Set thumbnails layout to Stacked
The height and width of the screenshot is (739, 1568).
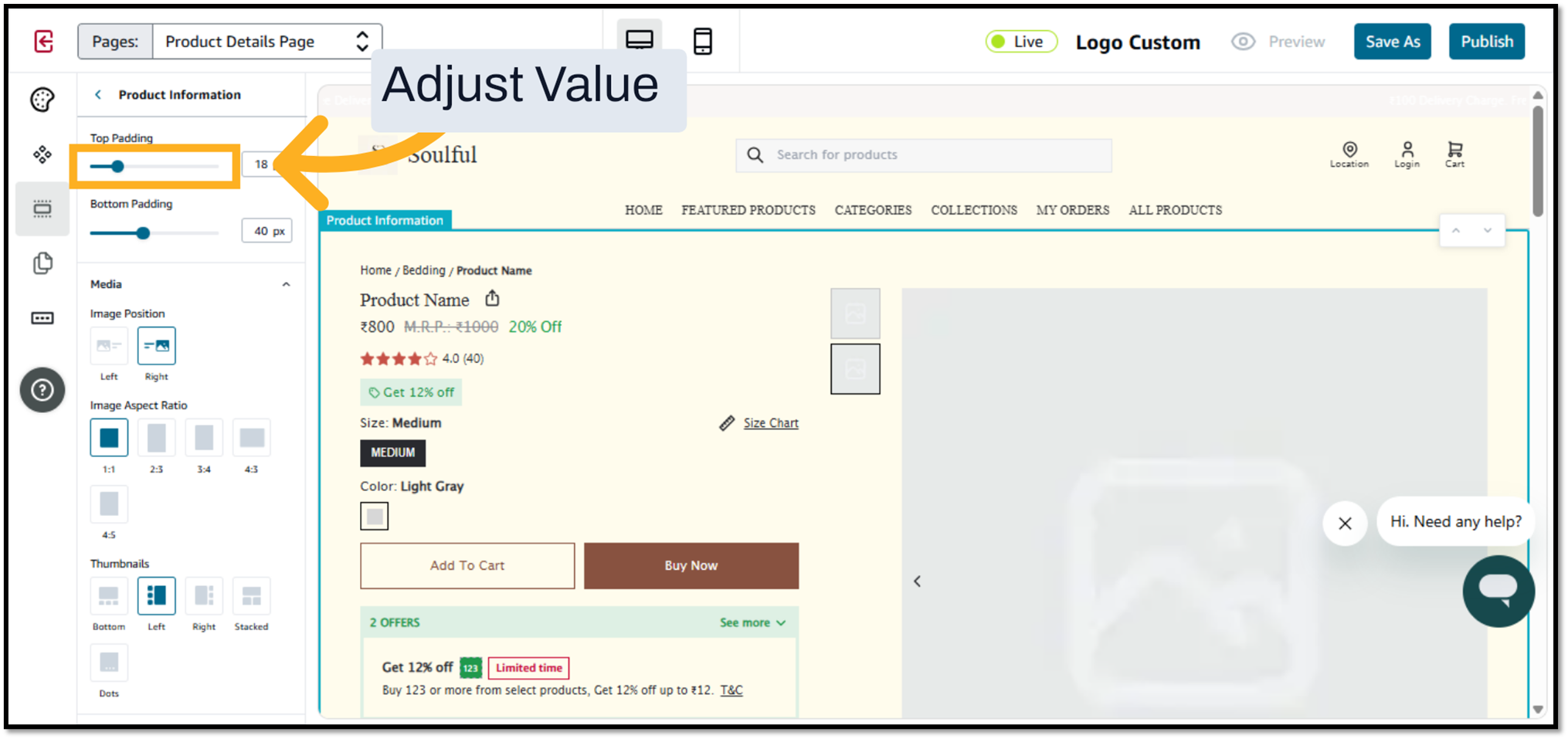[x=251, y=596]
